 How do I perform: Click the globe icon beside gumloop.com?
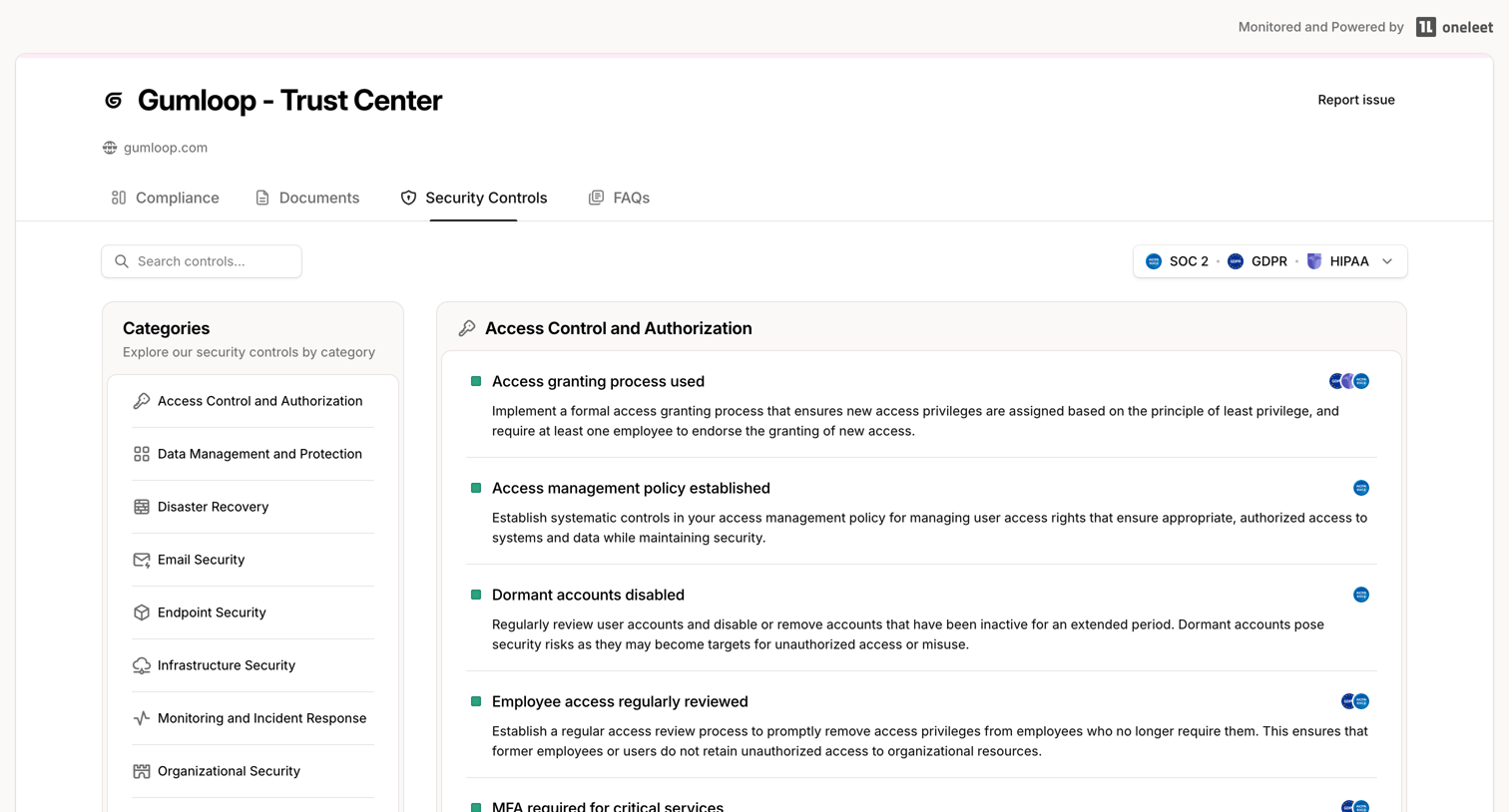[110, 148]
